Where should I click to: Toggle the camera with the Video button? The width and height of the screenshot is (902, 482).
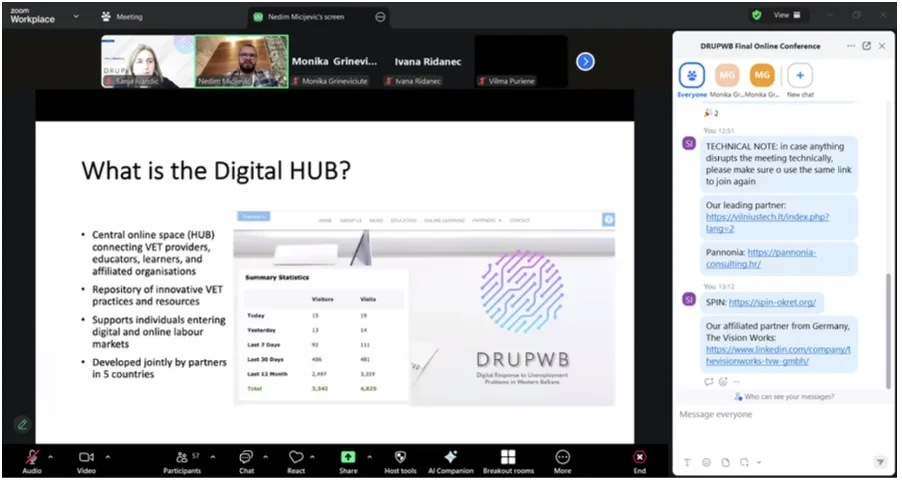86,458
